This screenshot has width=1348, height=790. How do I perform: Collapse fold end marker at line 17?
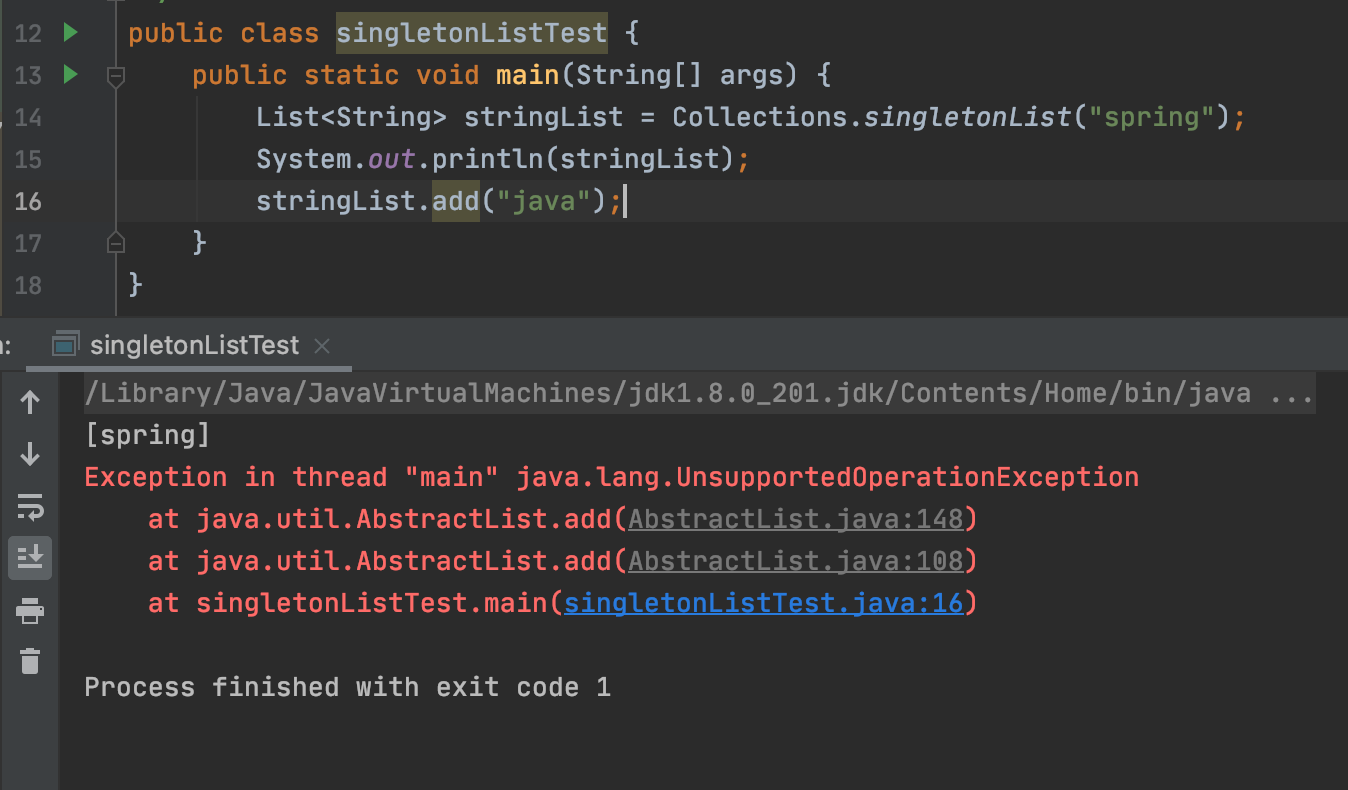coord(116,242)
